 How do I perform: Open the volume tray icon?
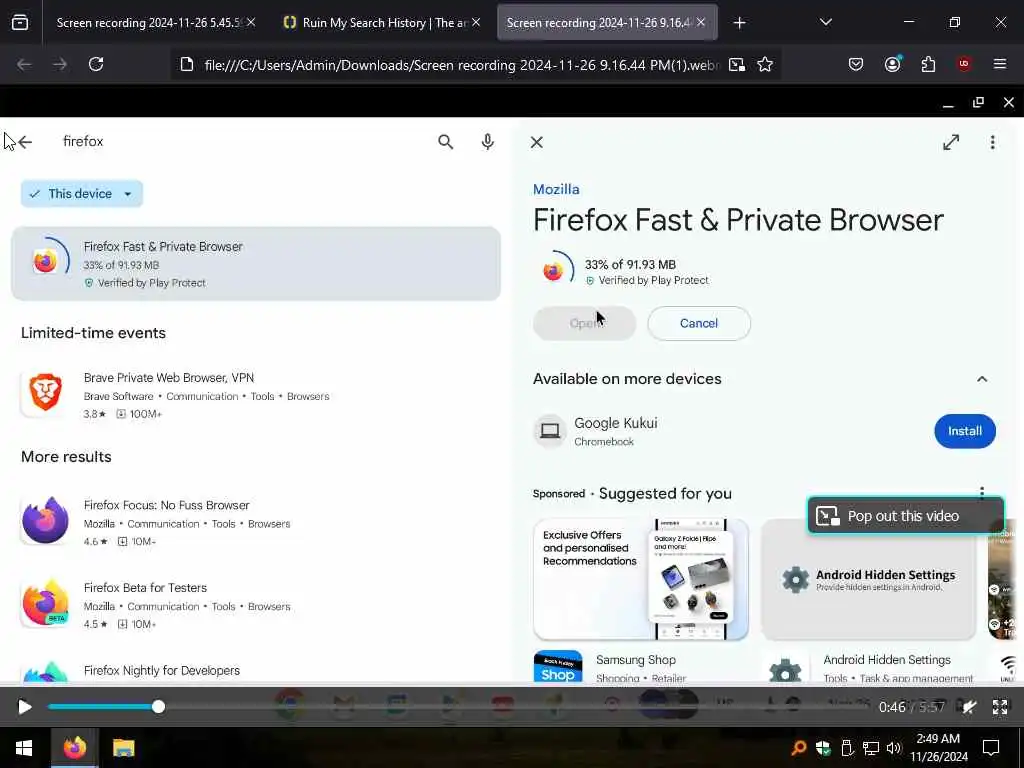click(893, 748)
